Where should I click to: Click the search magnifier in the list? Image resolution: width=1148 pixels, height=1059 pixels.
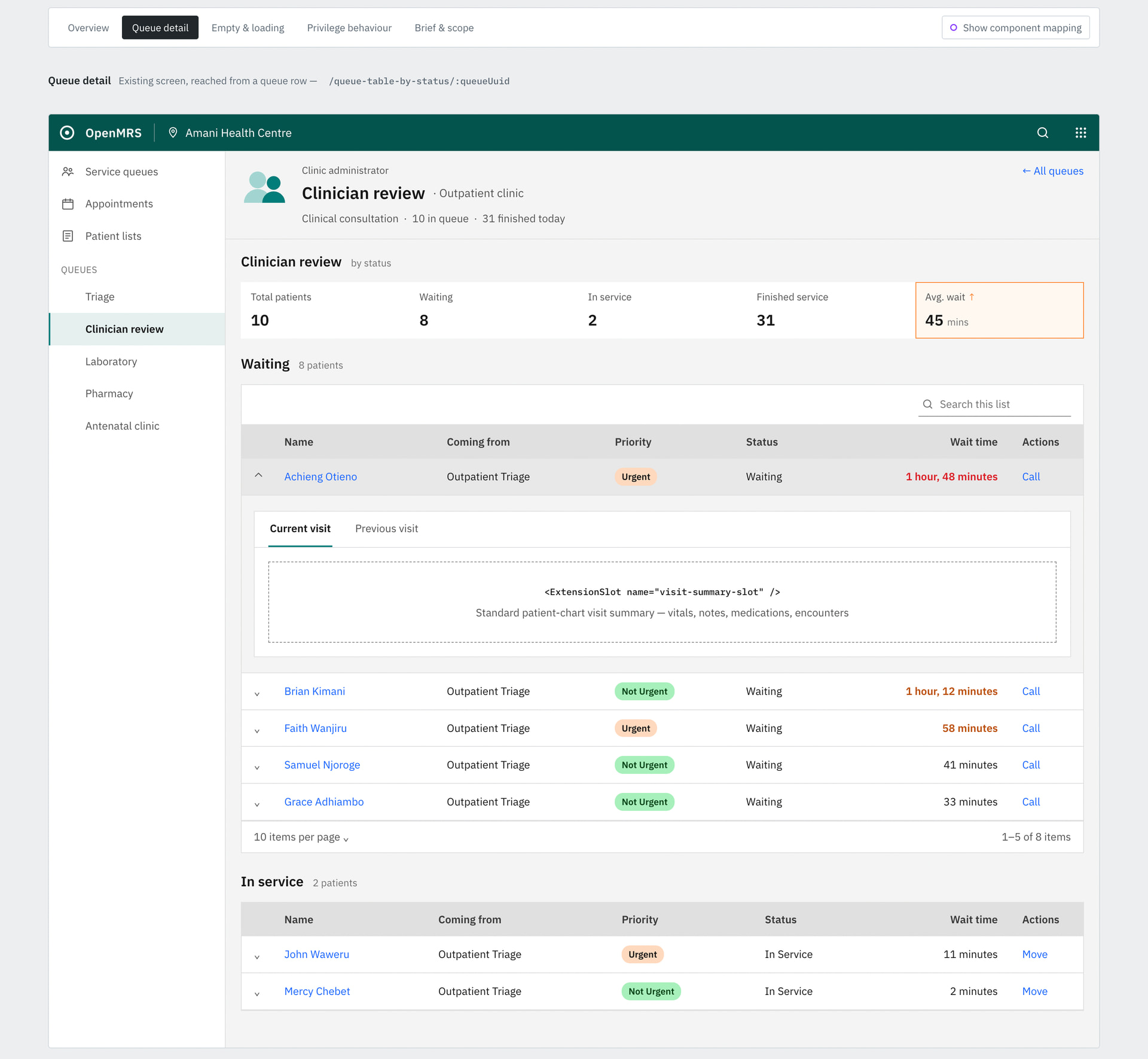click(x=927, y=404)
